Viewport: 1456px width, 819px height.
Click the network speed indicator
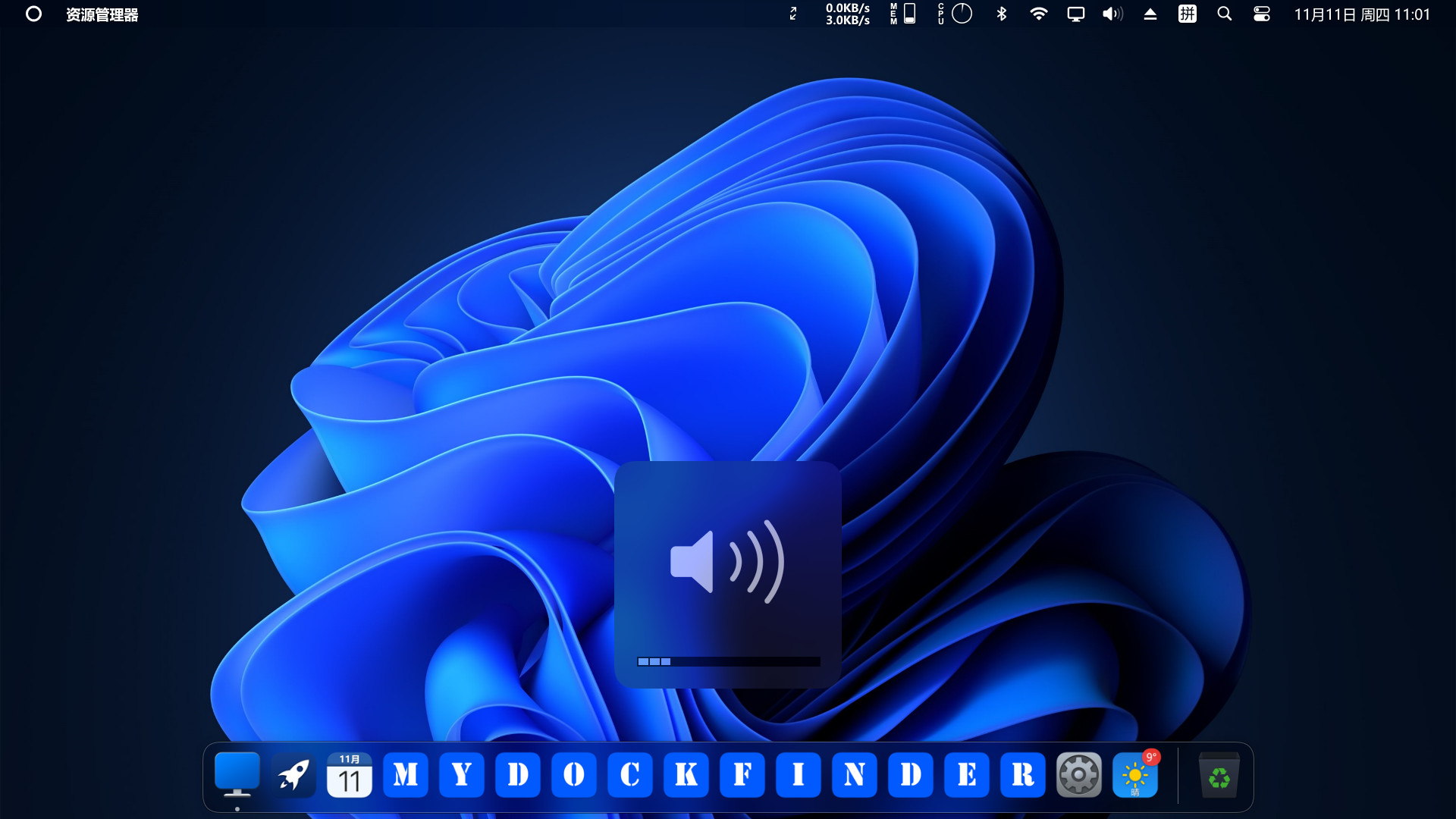[847, 14]
